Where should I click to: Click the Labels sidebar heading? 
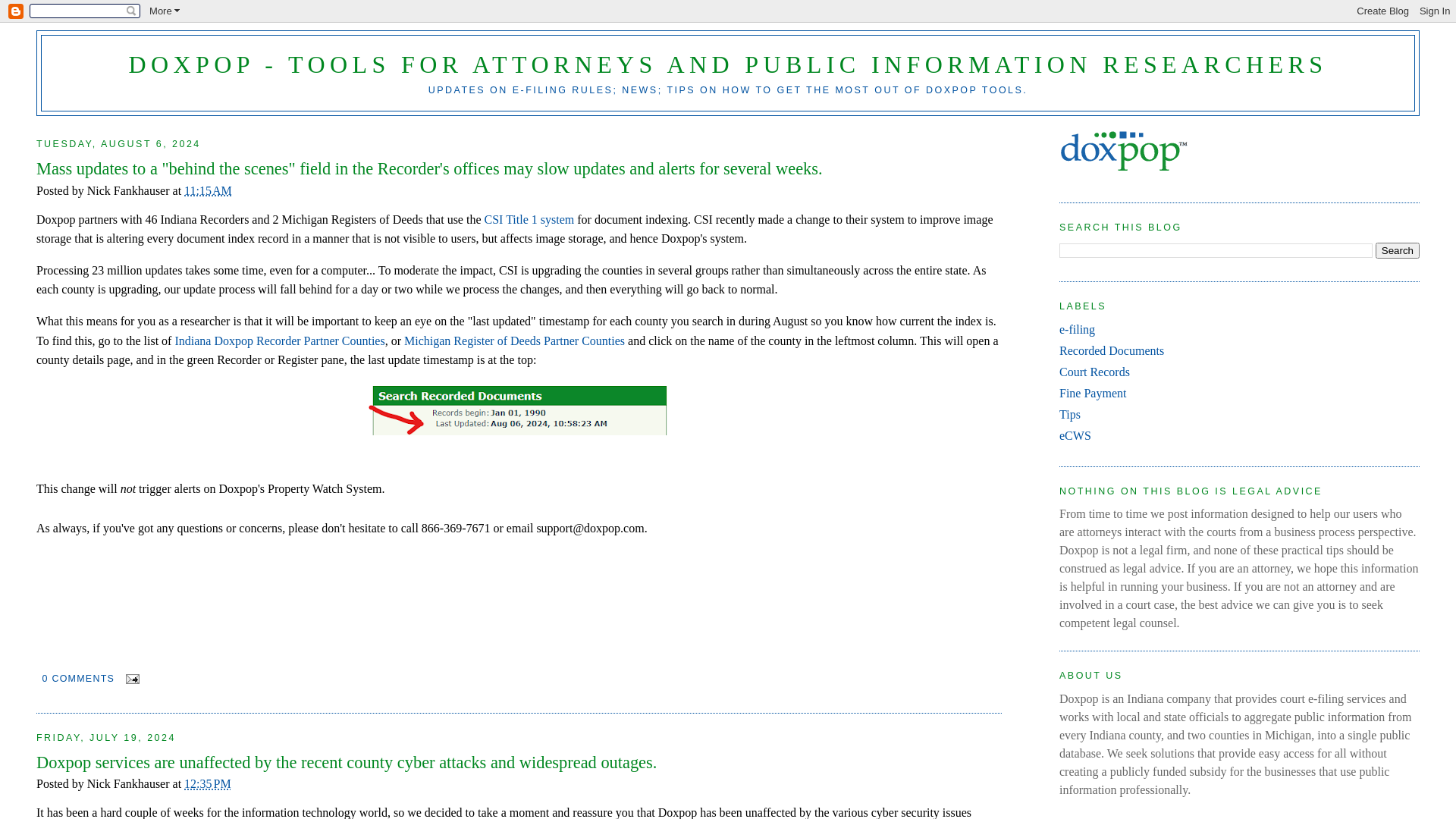(1083, 306)
